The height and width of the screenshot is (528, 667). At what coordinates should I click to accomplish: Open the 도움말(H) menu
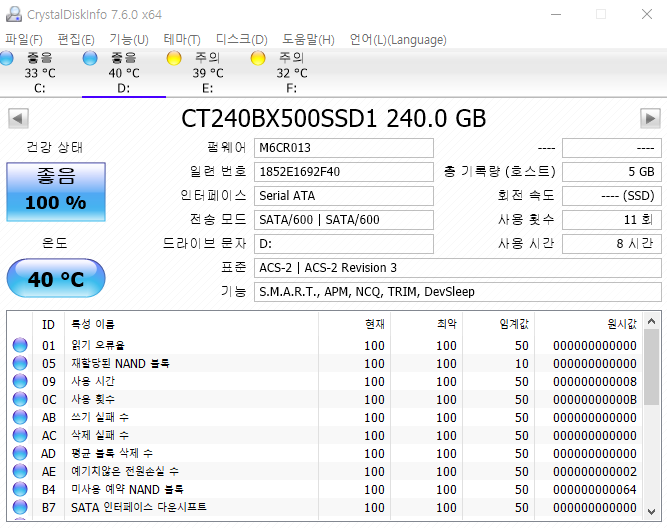pyautogui.click(x=308, y=40)
